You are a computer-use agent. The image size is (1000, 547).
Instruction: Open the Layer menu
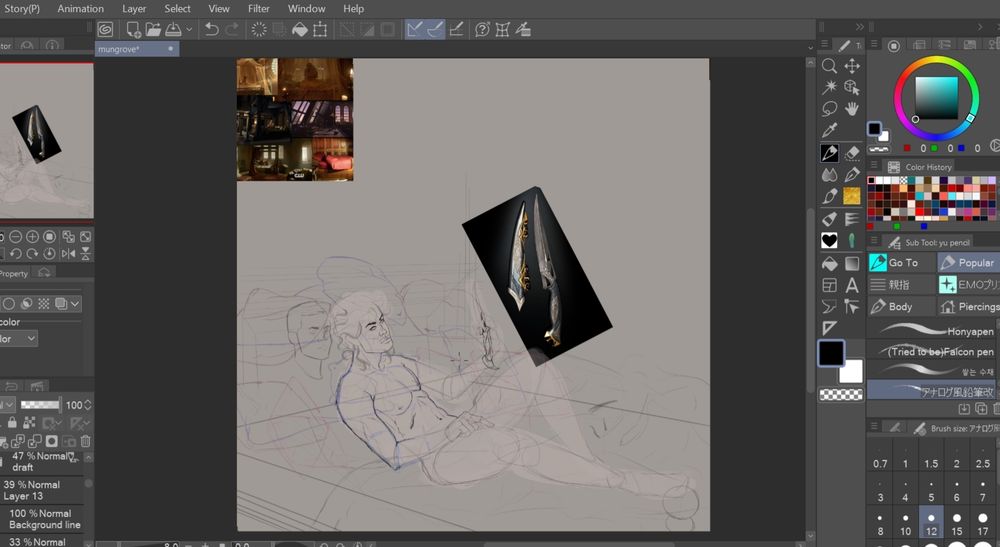pos(134,9)
